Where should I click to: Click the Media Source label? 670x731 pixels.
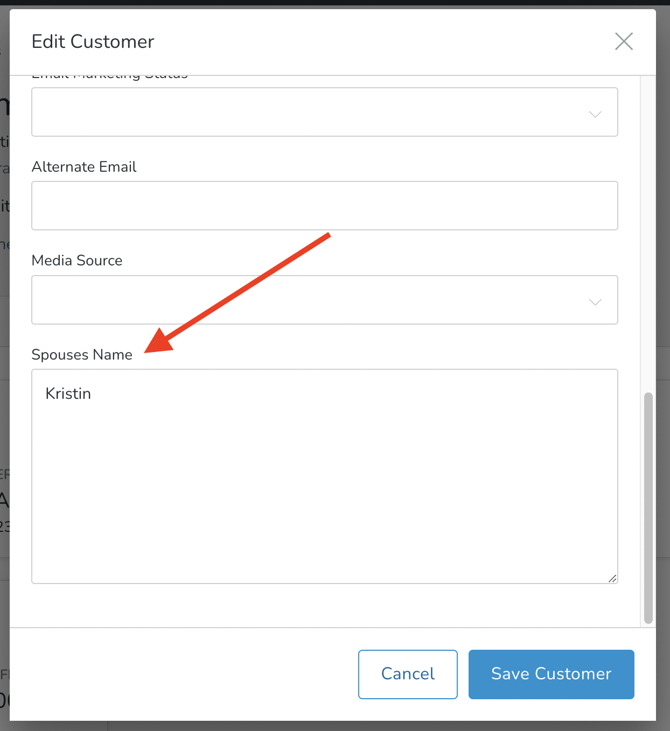77,260
